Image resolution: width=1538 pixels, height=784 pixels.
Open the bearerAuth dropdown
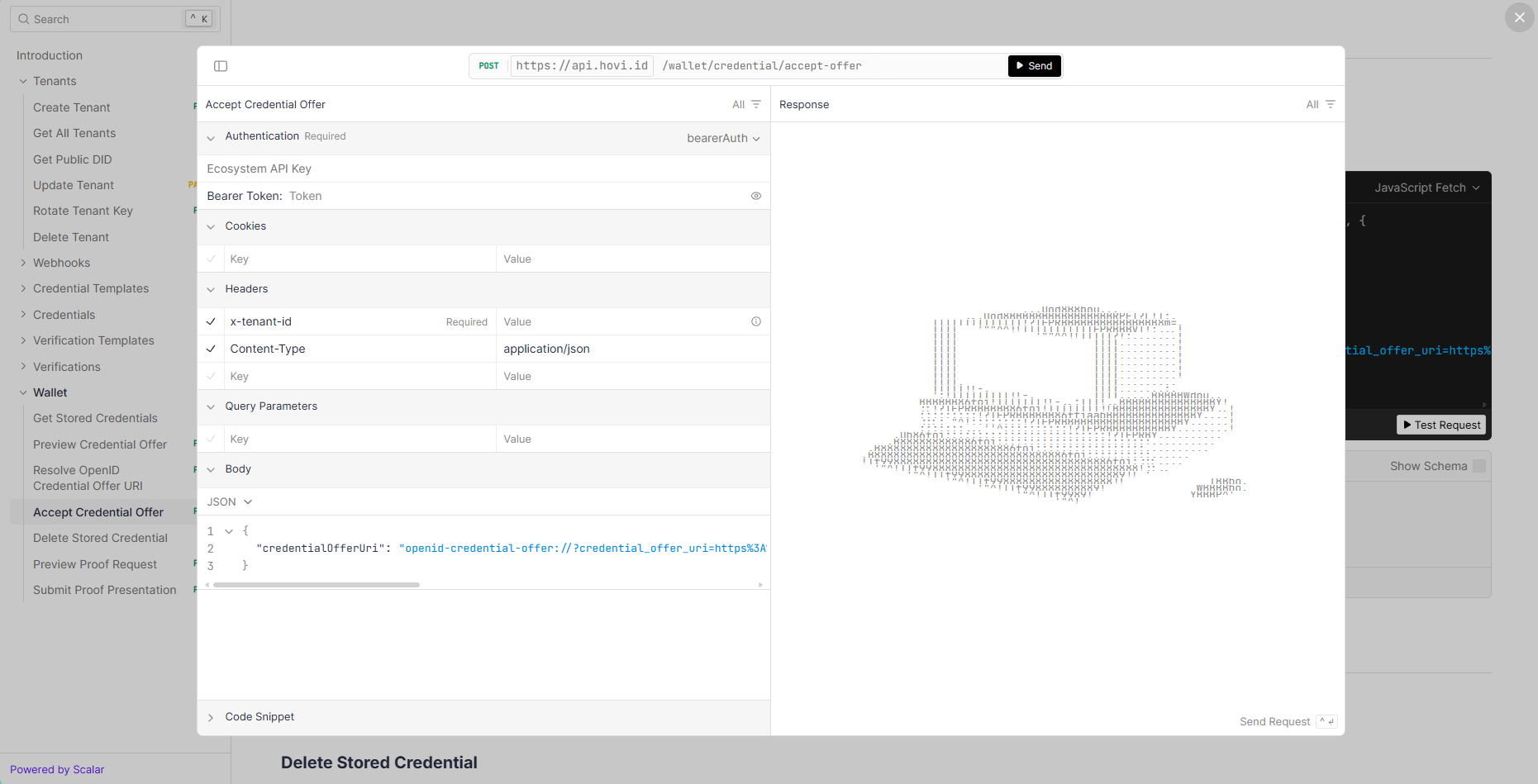722,138
